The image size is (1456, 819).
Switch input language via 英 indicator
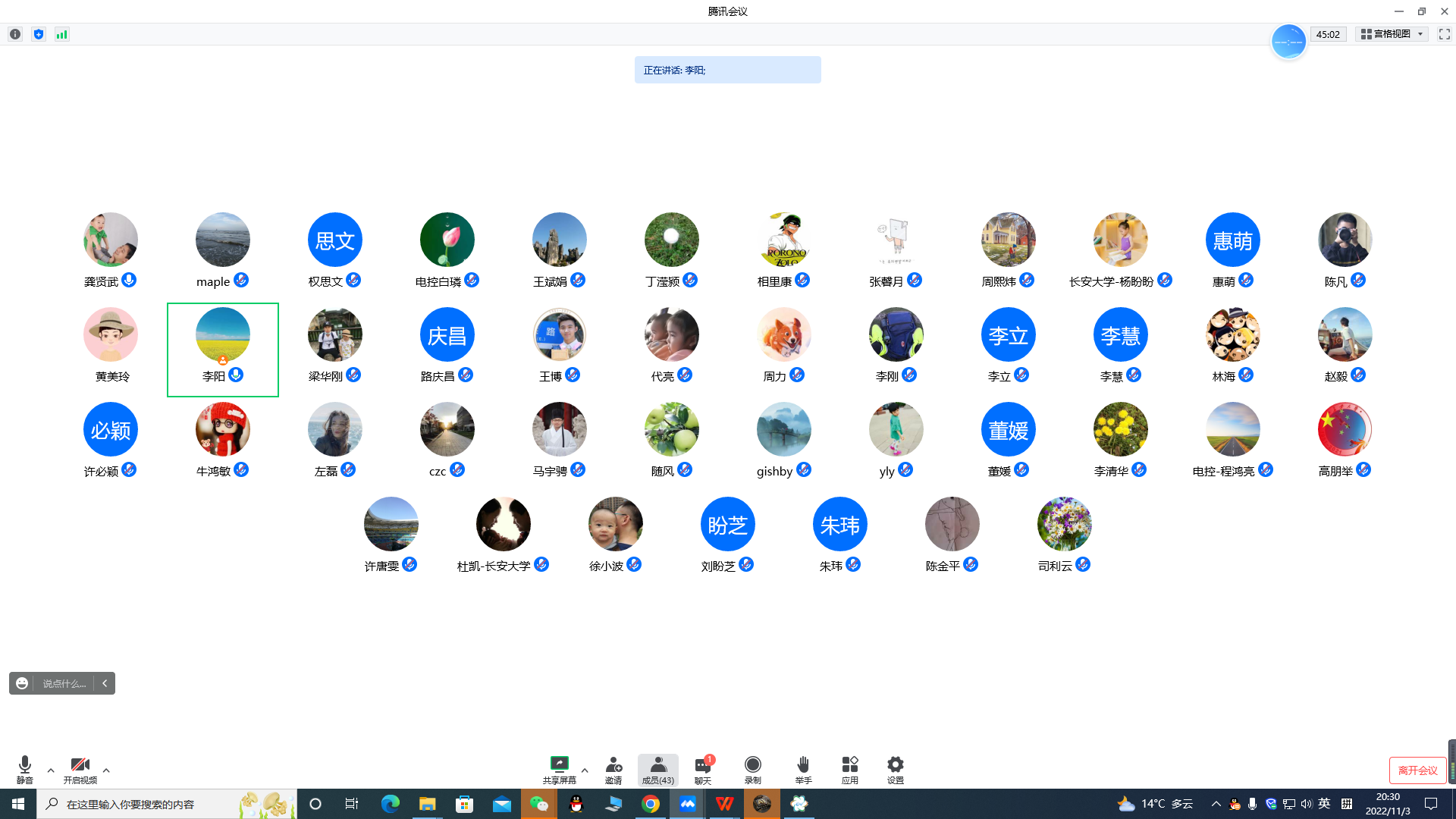1324,804
